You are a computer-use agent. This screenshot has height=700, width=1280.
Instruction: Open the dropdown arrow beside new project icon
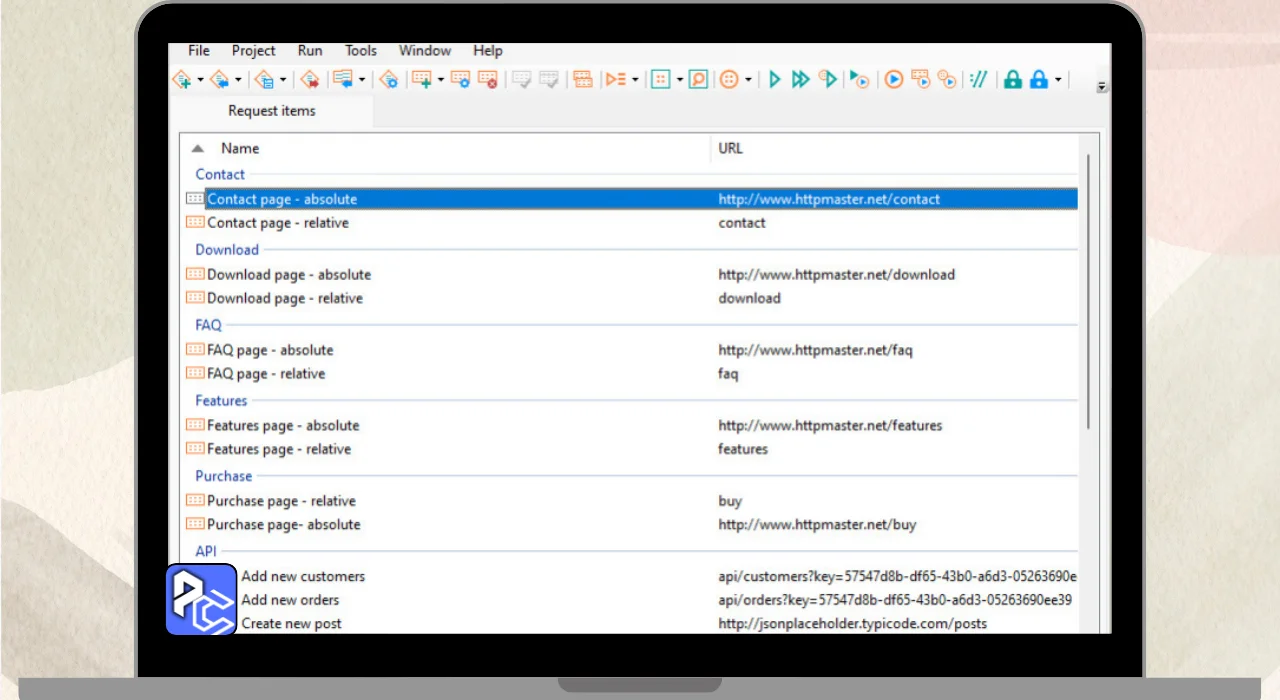point(200,80)
